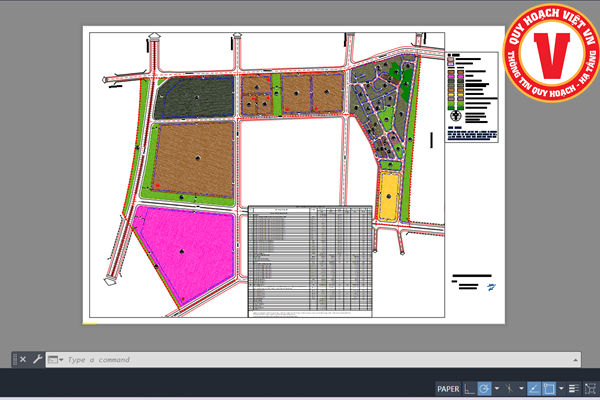Open command line customize wrench

pos(37,359)
